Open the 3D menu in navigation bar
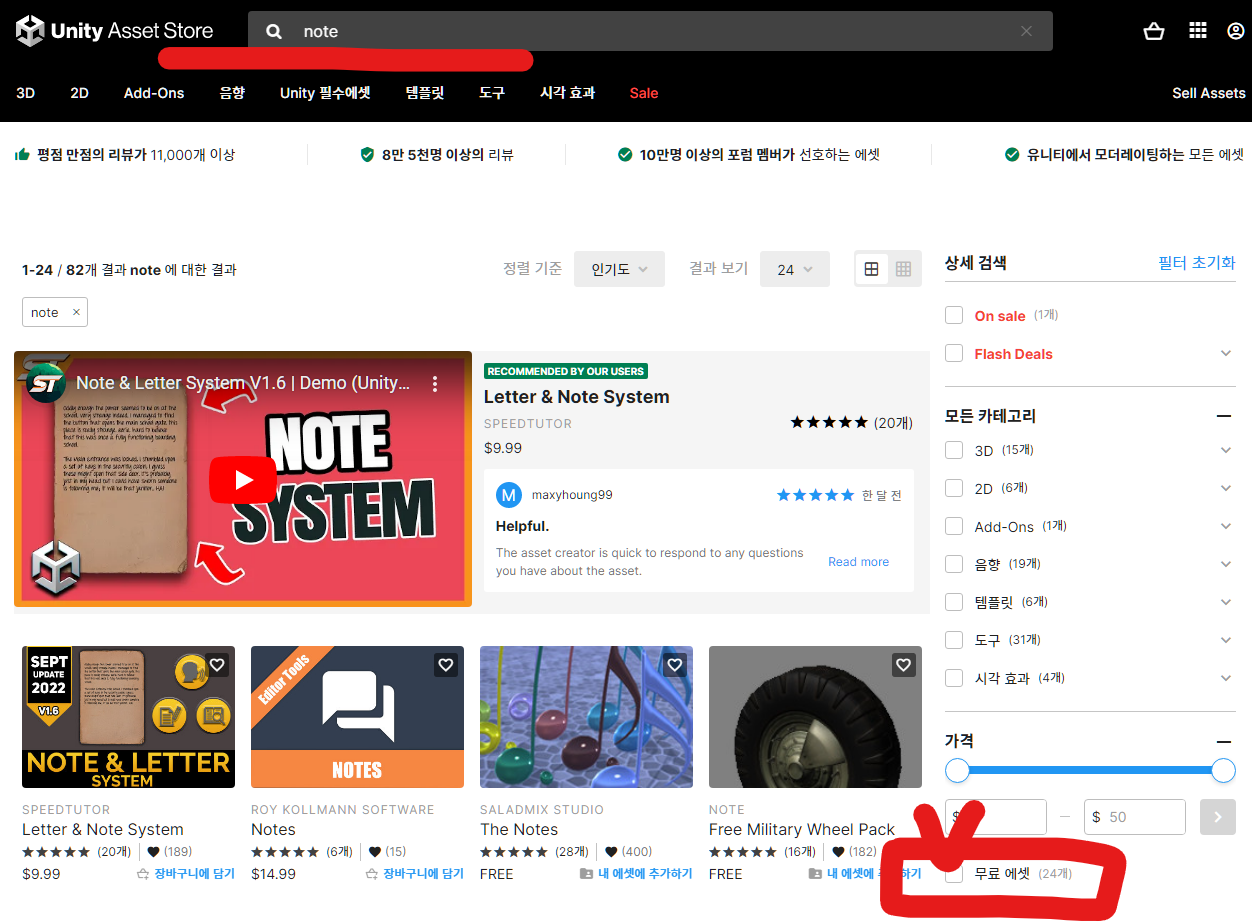The image size is (1252, 922). (x=25, y=93)
